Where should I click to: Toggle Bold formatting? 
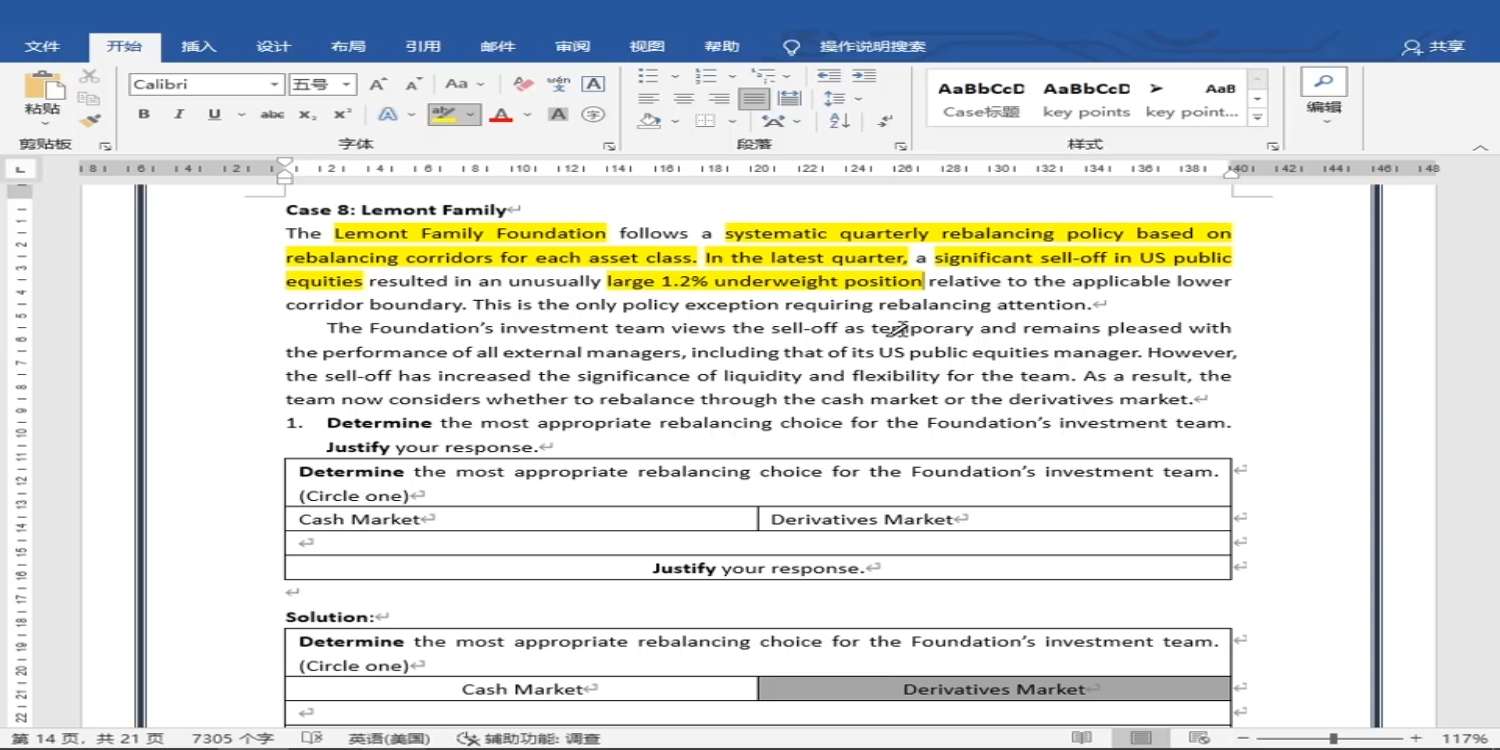point(144,115)
